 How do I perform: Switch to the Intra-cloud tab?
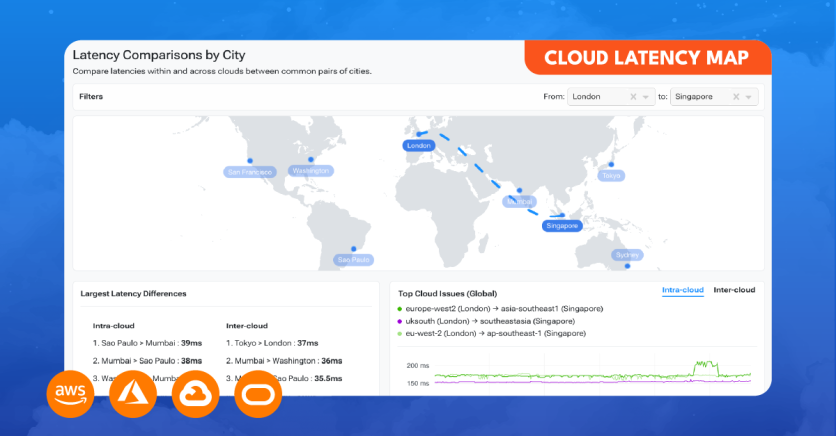(682, 290)
